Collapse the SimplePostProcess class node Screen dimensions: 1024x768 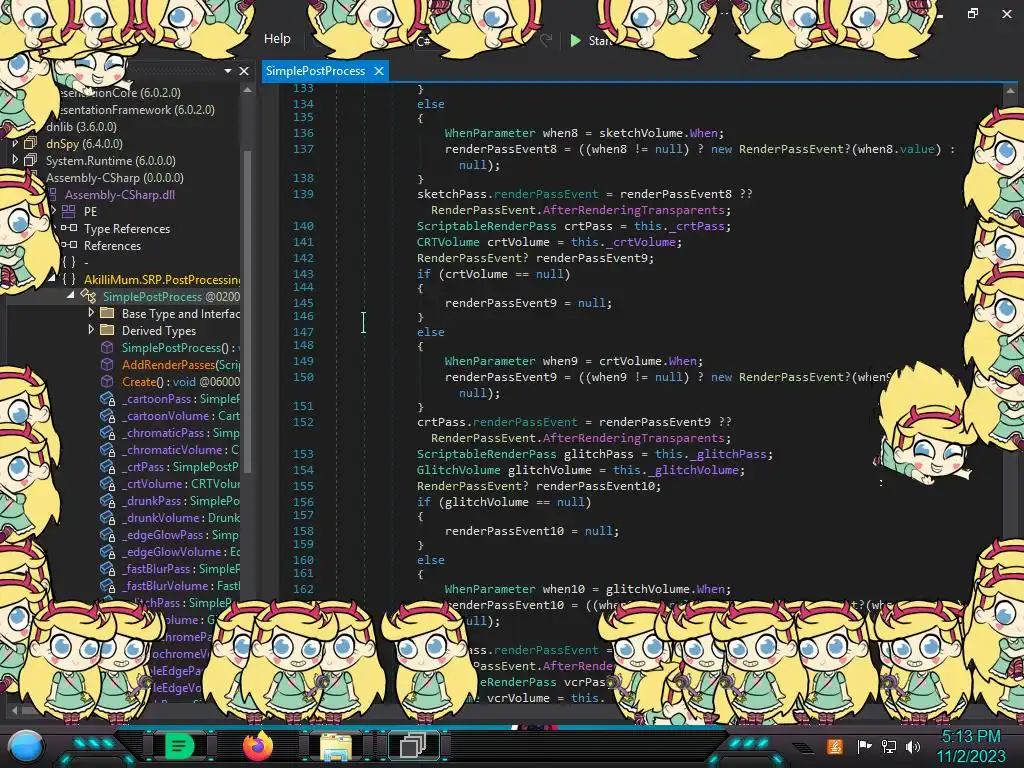[71, 296]
